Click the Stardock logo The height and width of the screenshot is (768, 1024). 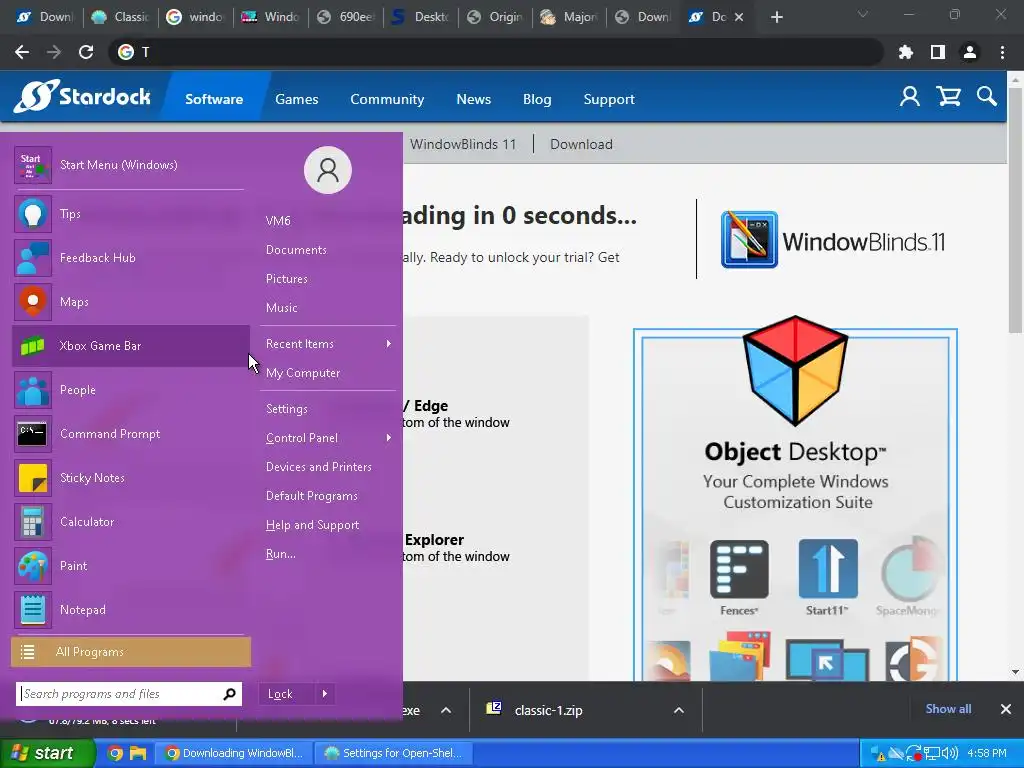tap(82, 97)
